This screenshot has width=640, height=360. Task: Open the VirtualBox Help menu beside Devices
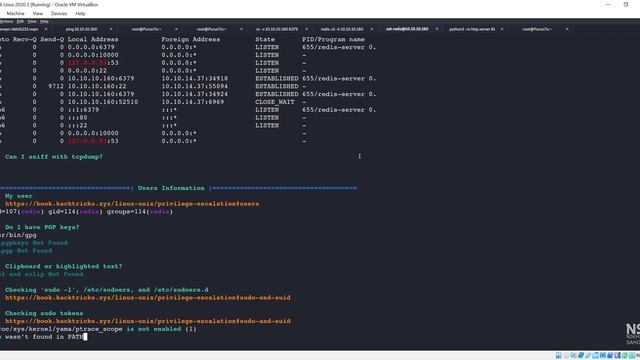click(80, 13)
